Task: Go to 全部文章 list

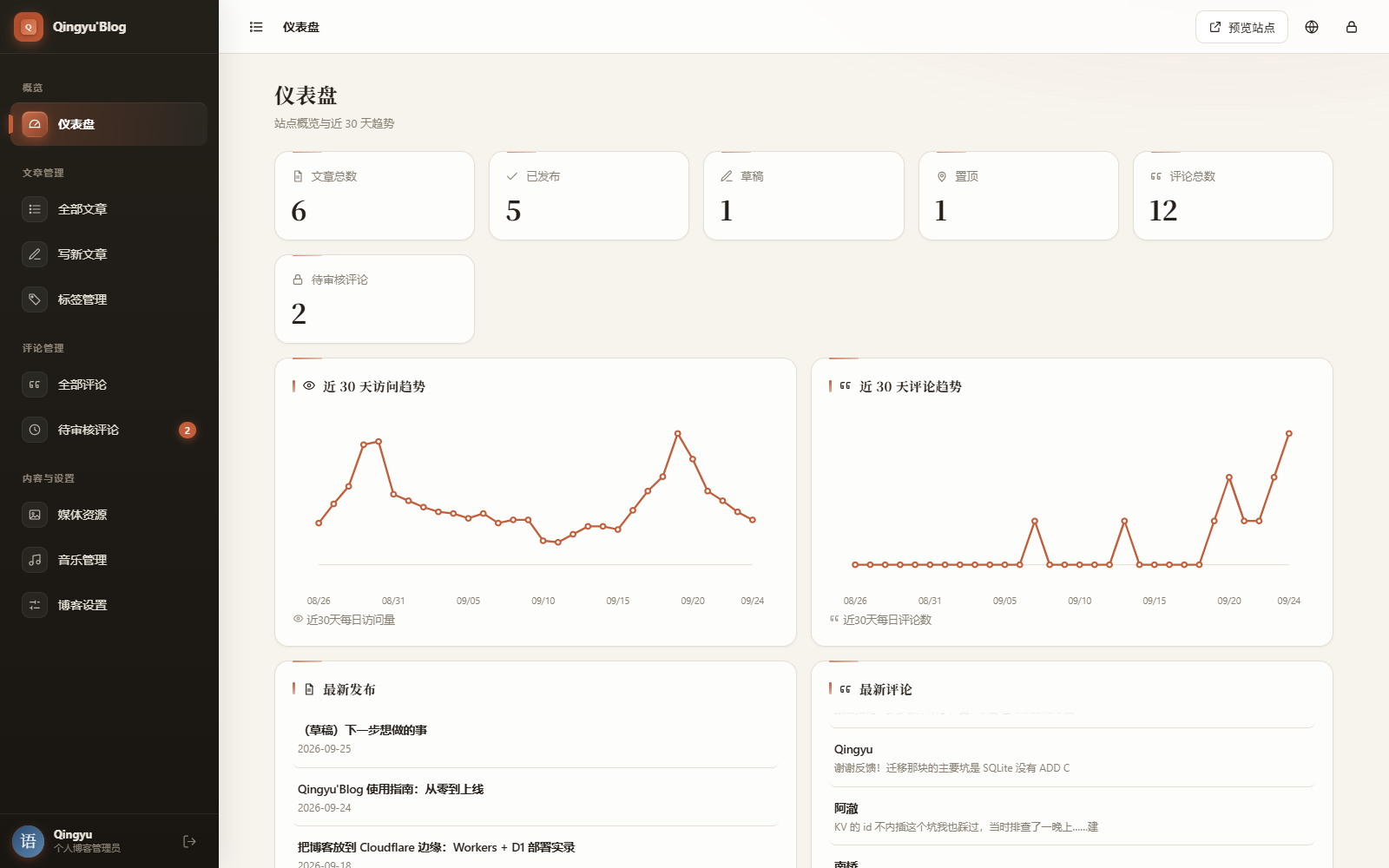Action: [109, 209]
